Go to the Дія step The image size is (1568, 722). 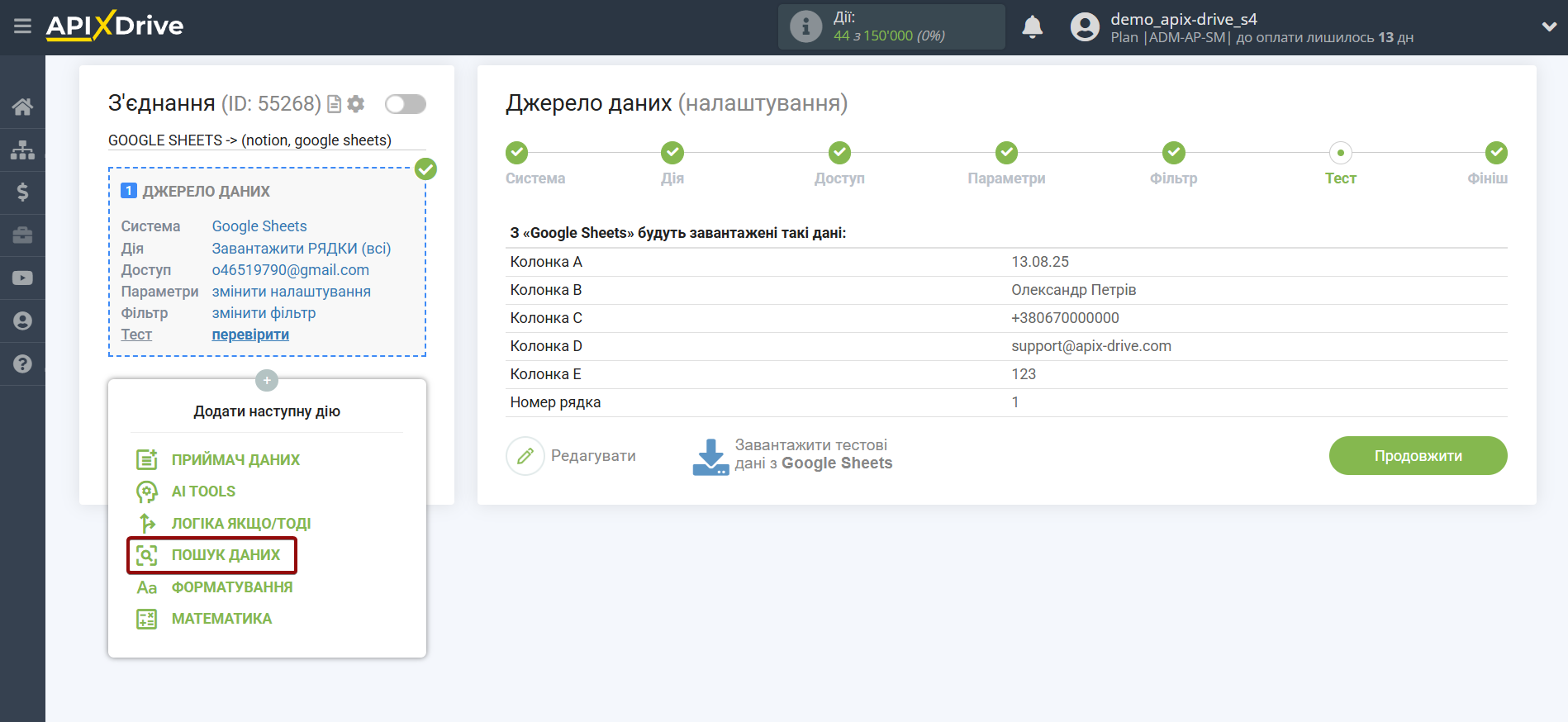tap(672, 153)
